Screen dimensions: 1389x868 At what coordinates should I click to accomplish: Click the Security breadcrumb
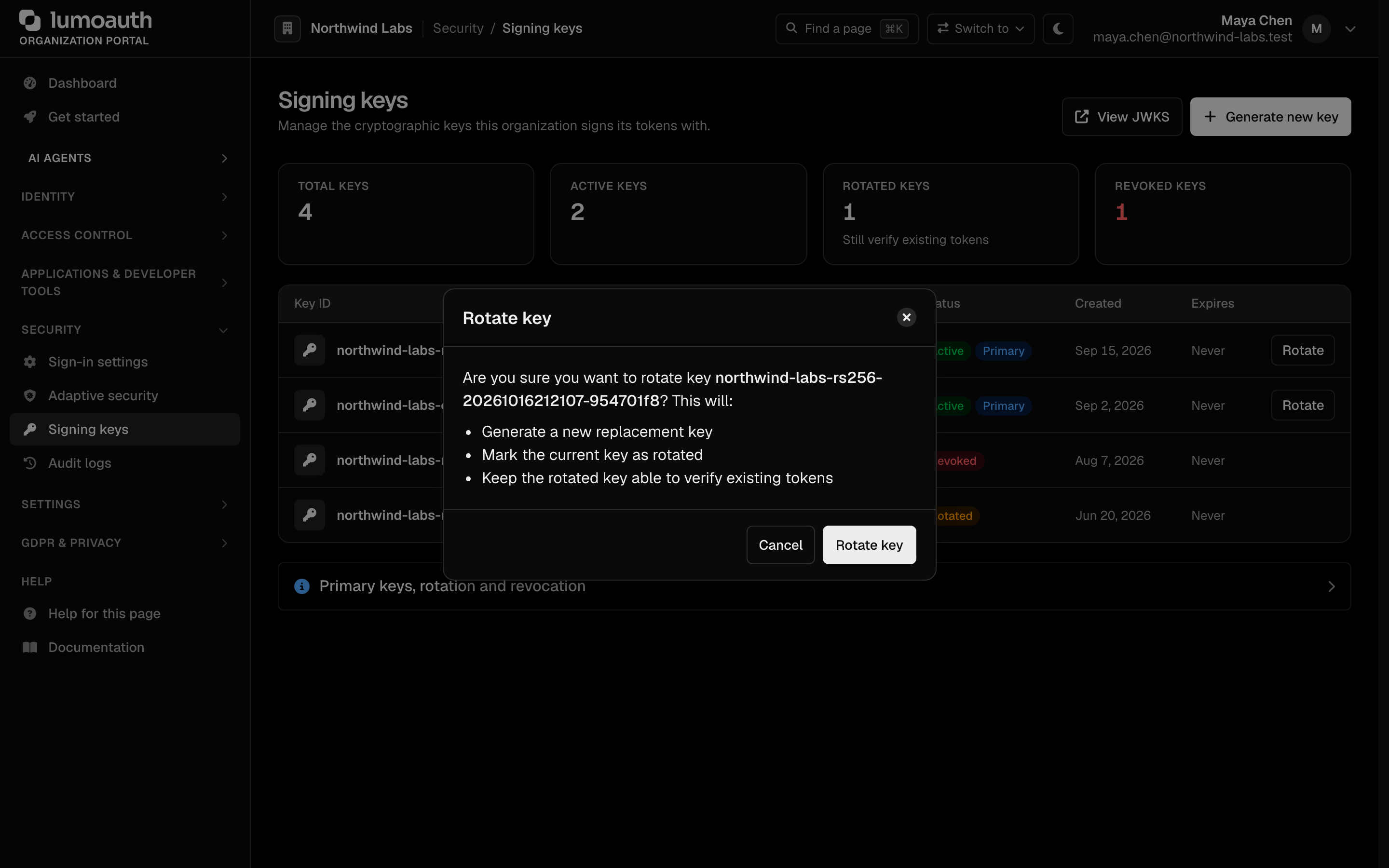pos(458,29)
